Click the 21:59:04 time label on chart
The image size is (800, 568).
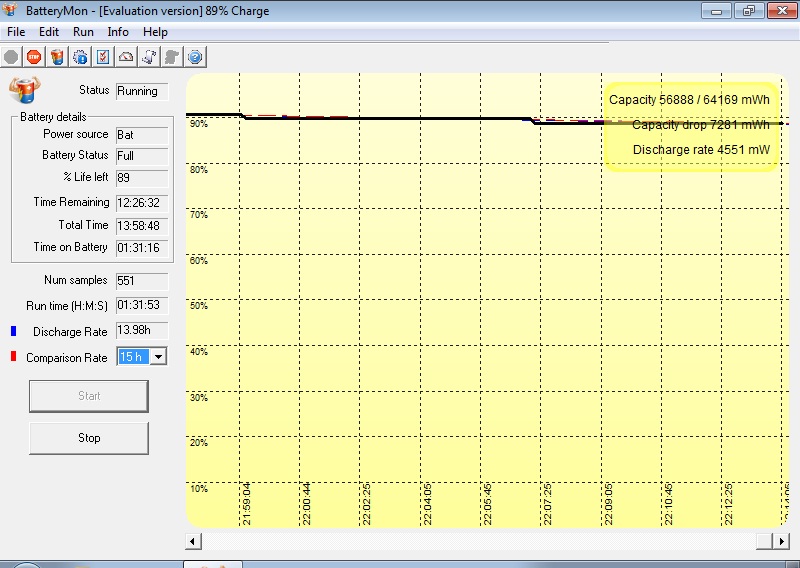tap(247, 504)
